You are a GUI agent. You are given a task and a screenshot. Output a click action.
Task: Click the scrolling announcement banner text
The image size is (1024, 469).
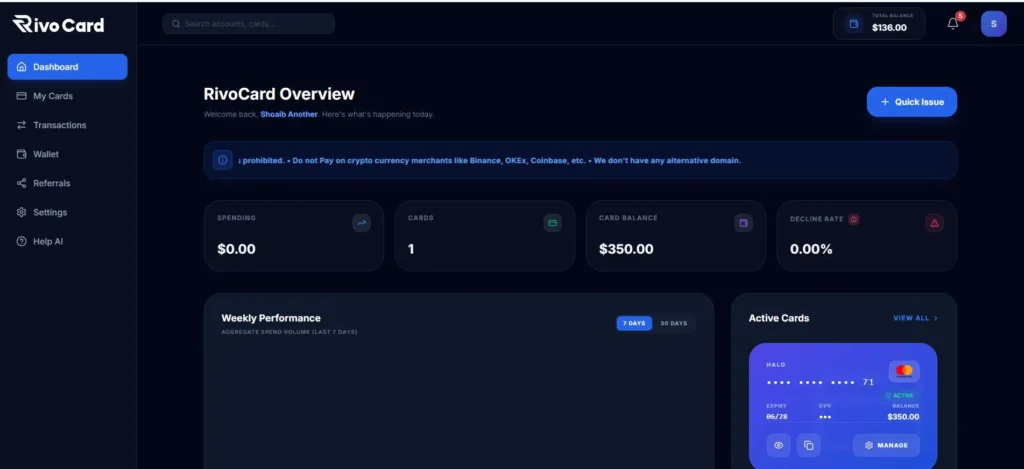click(490, 160)
